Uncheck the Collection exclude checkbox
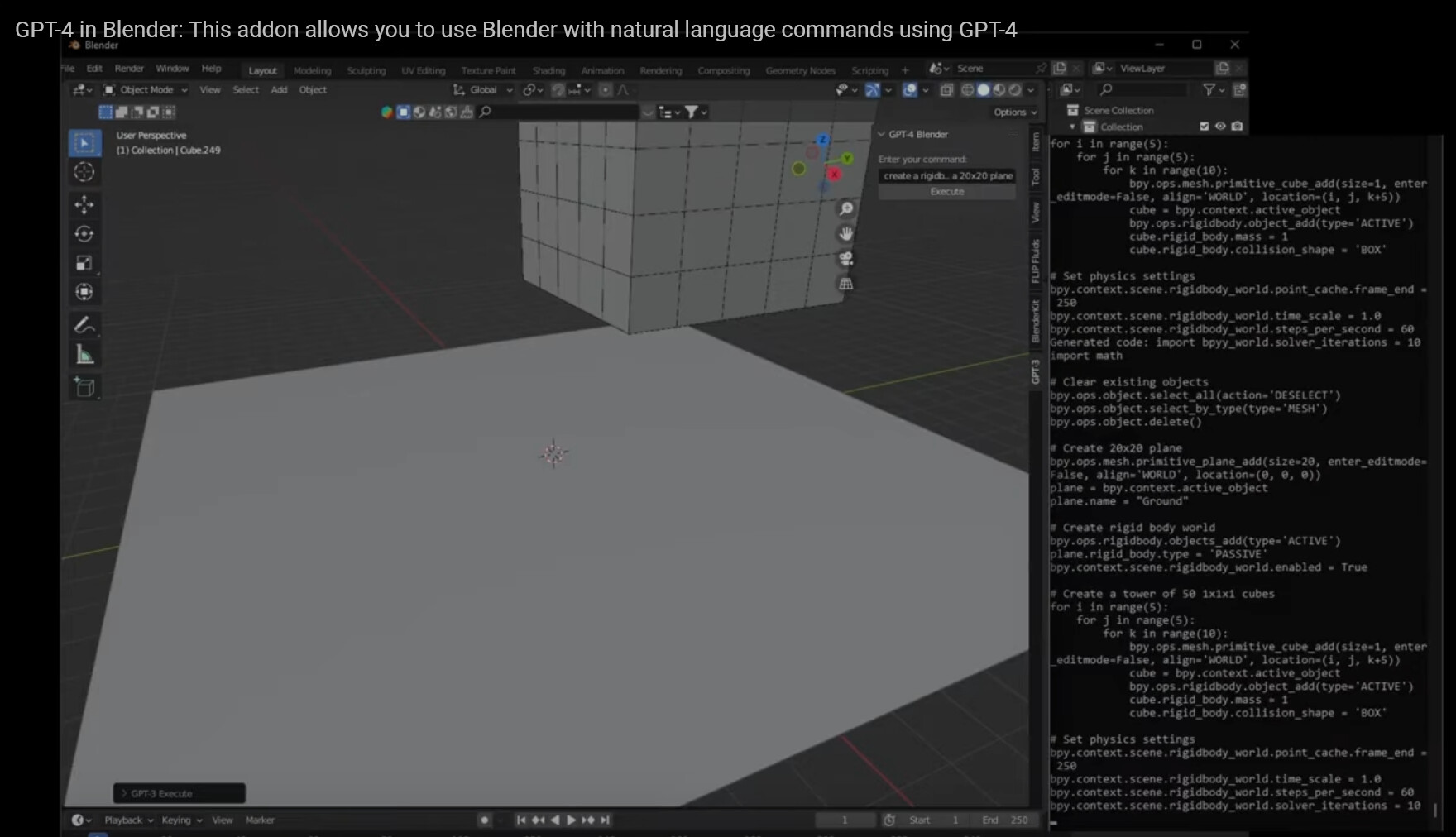The image size is (1456, 837). [x=1204, y=127]
